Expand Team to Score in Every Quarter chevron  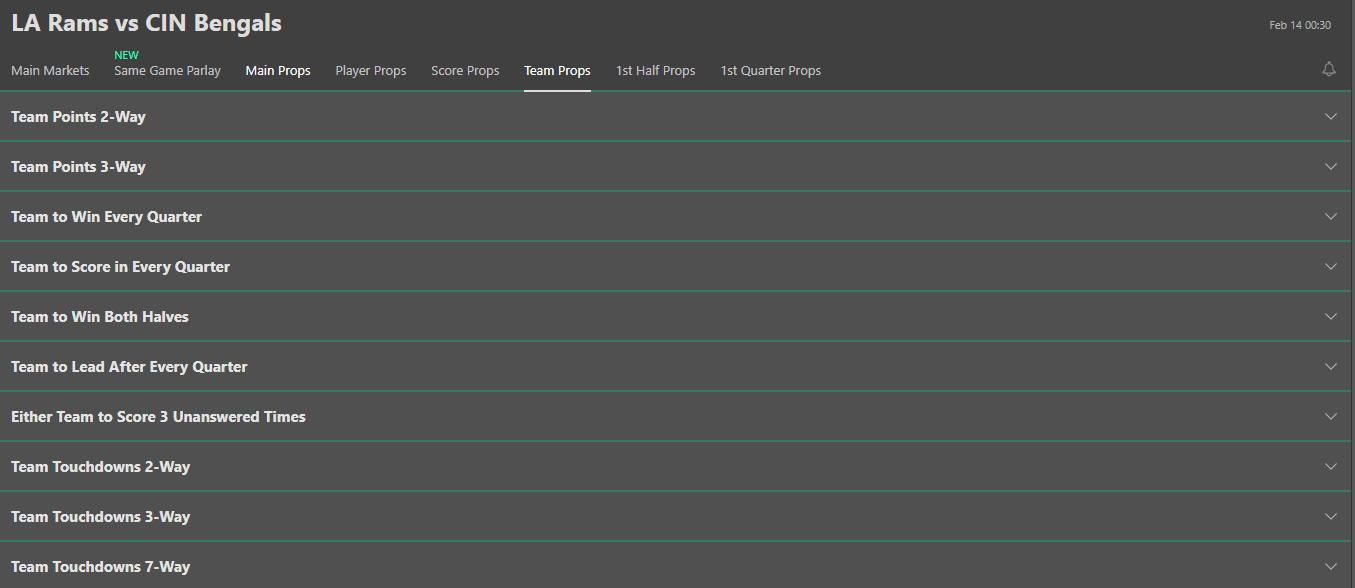tap(1331, 266)
